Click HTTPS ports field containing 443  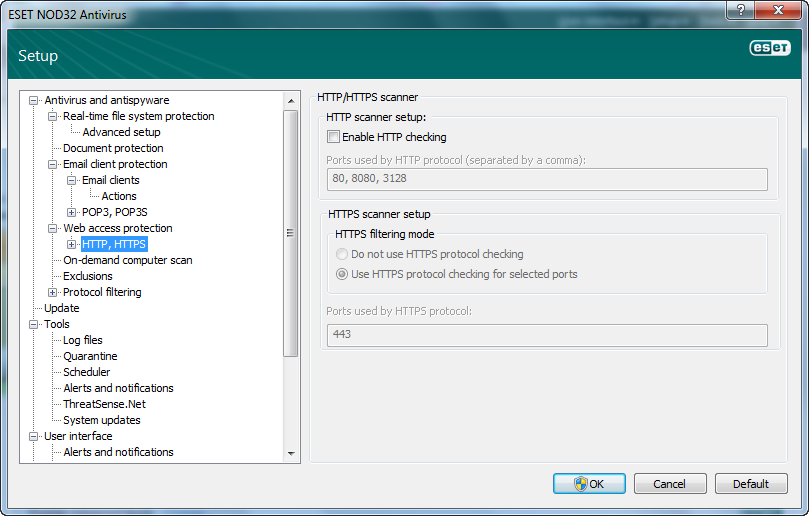click(547, 335)
